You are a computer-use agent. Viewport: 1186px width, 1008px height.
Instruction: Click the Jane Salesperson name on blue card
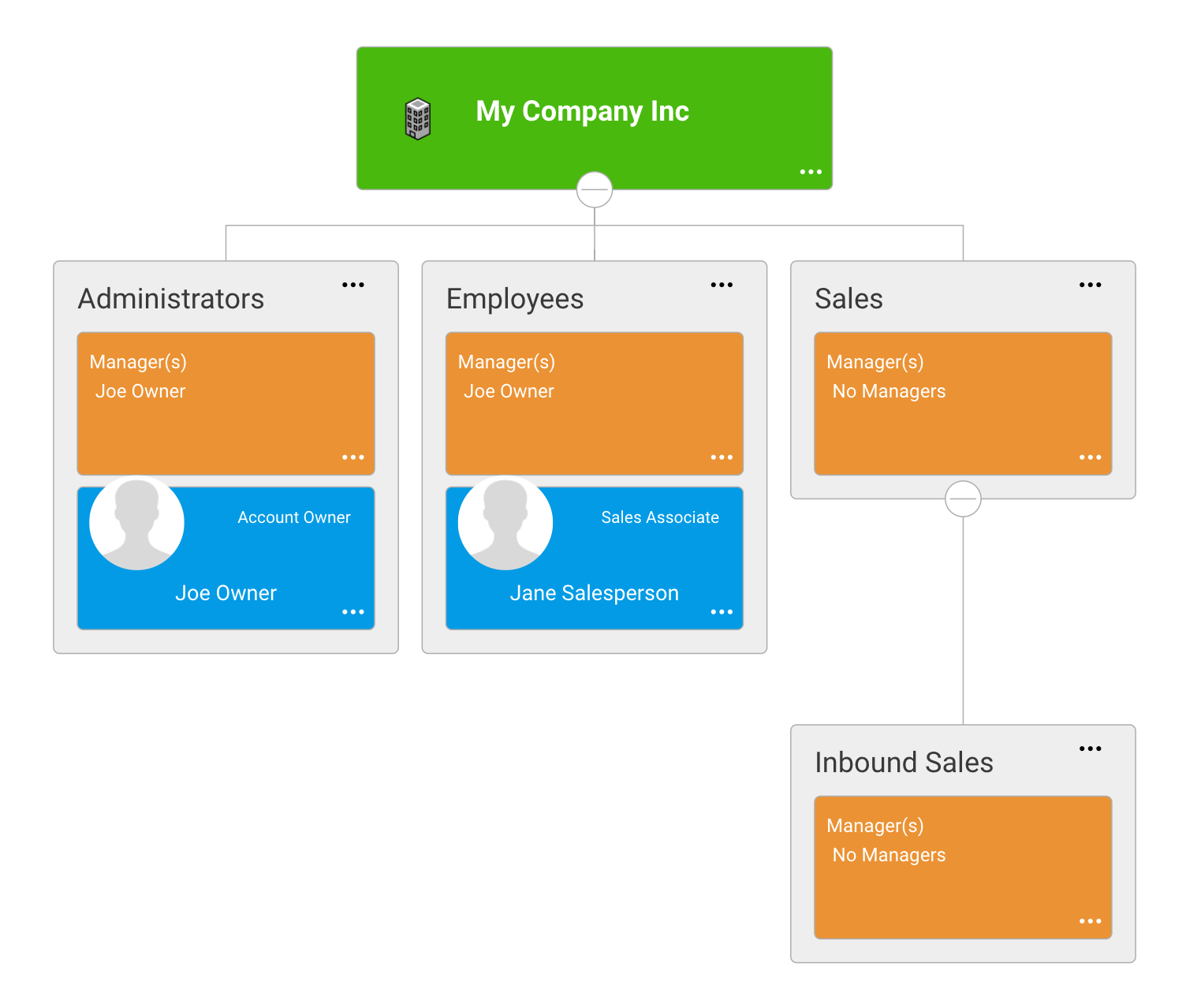[594, 593]
